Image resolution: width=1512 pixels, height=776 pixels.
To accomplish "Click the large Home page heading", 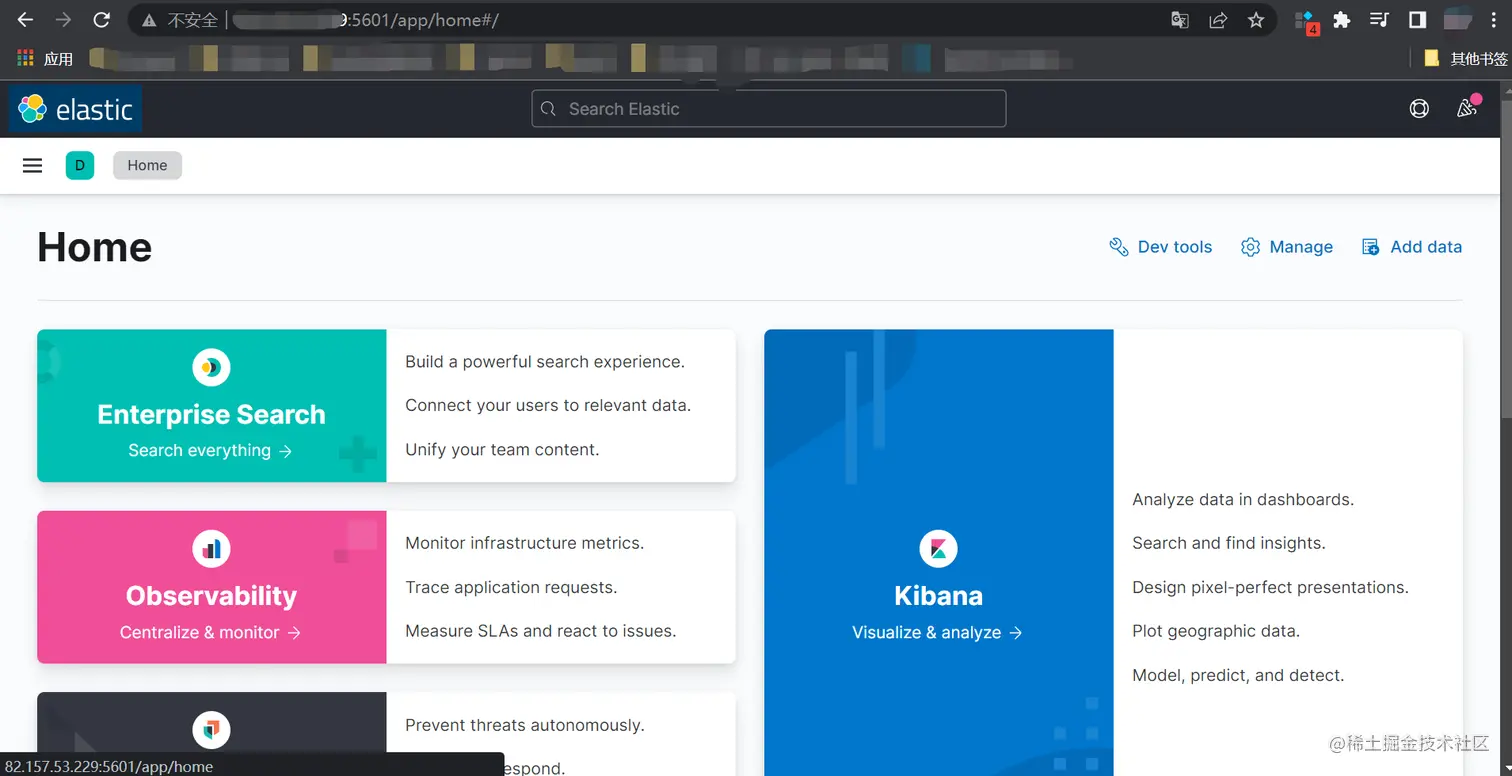I will [95, 247].
